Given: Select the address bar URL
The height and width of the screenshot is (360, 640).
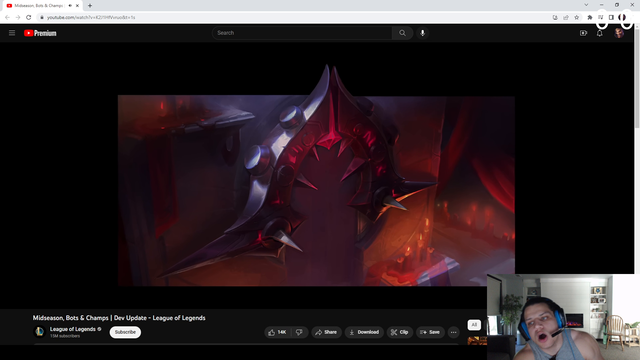Looking at the screenshot, I should (x=91, y=17).
